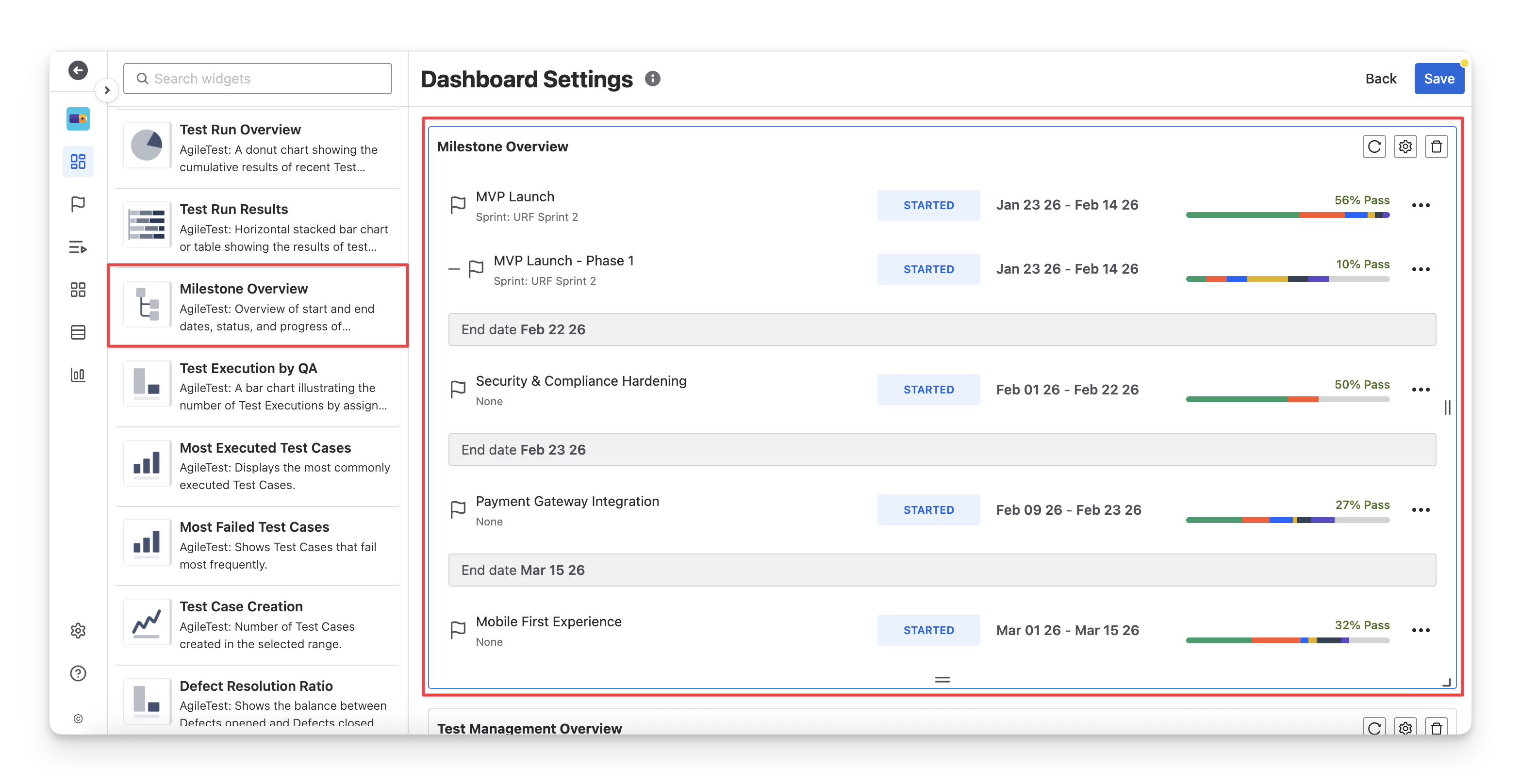Viewport: 1521px width, 784px height.
Task: Open more options for MVP Launch milestone
Action: [x=1421, y=205]
